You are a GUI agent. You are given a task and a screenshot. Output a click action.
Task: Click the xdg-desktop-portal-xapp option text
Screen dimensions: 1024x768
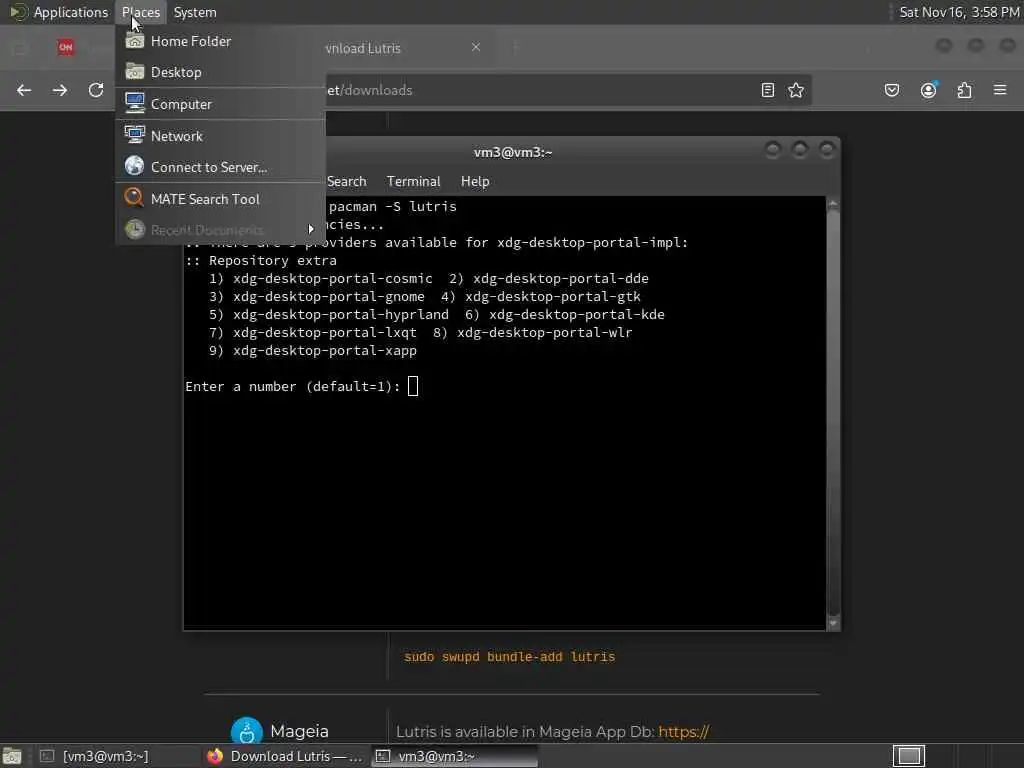coord(325,351)
